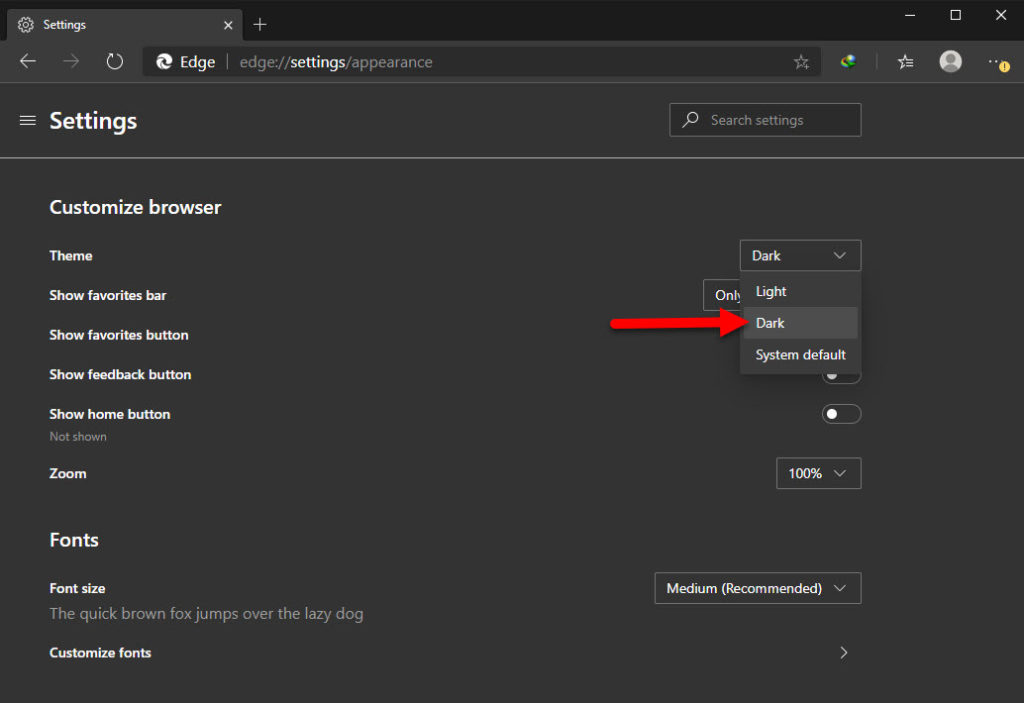Viewport: 1024px width, 703px height.
Task: Toggle the Show feedback button switch
Action: (841, 374)
